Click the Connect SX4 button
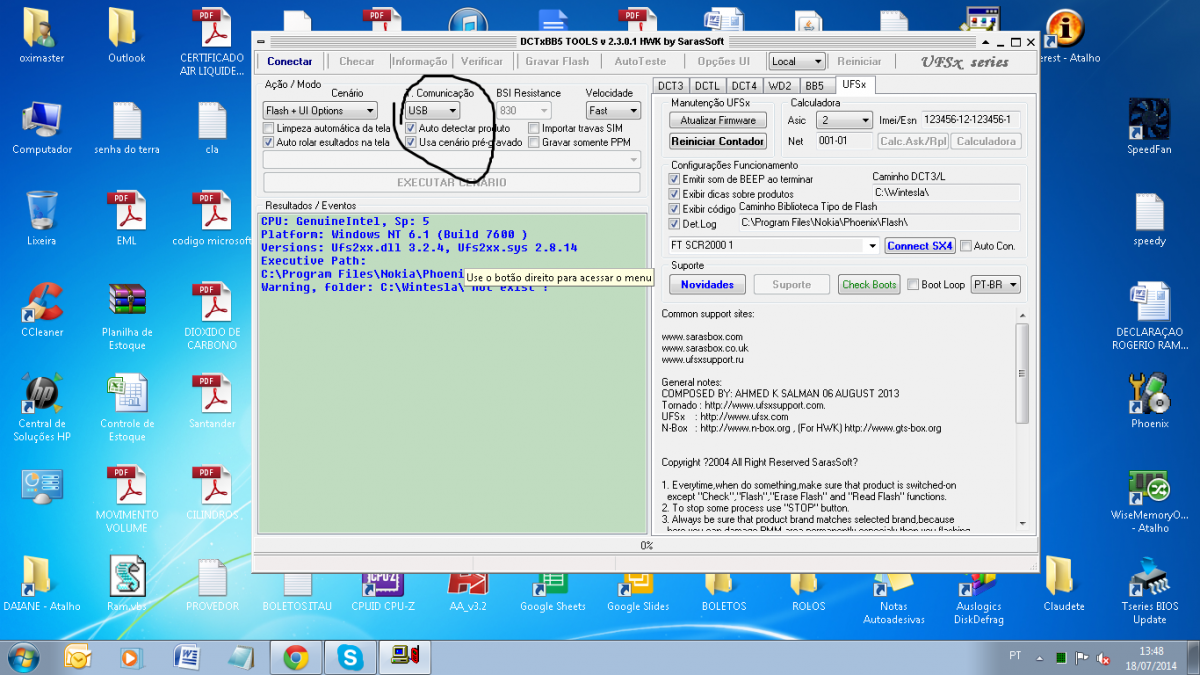The width and height of the screenshot is (1200, 675). [920, 246]
